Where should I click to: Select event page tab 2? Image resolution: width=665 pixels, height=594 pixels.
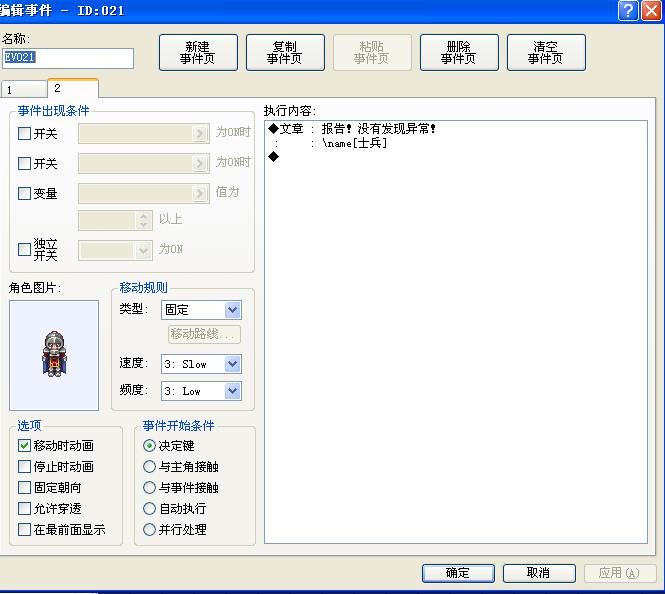[x=73, y=88]
